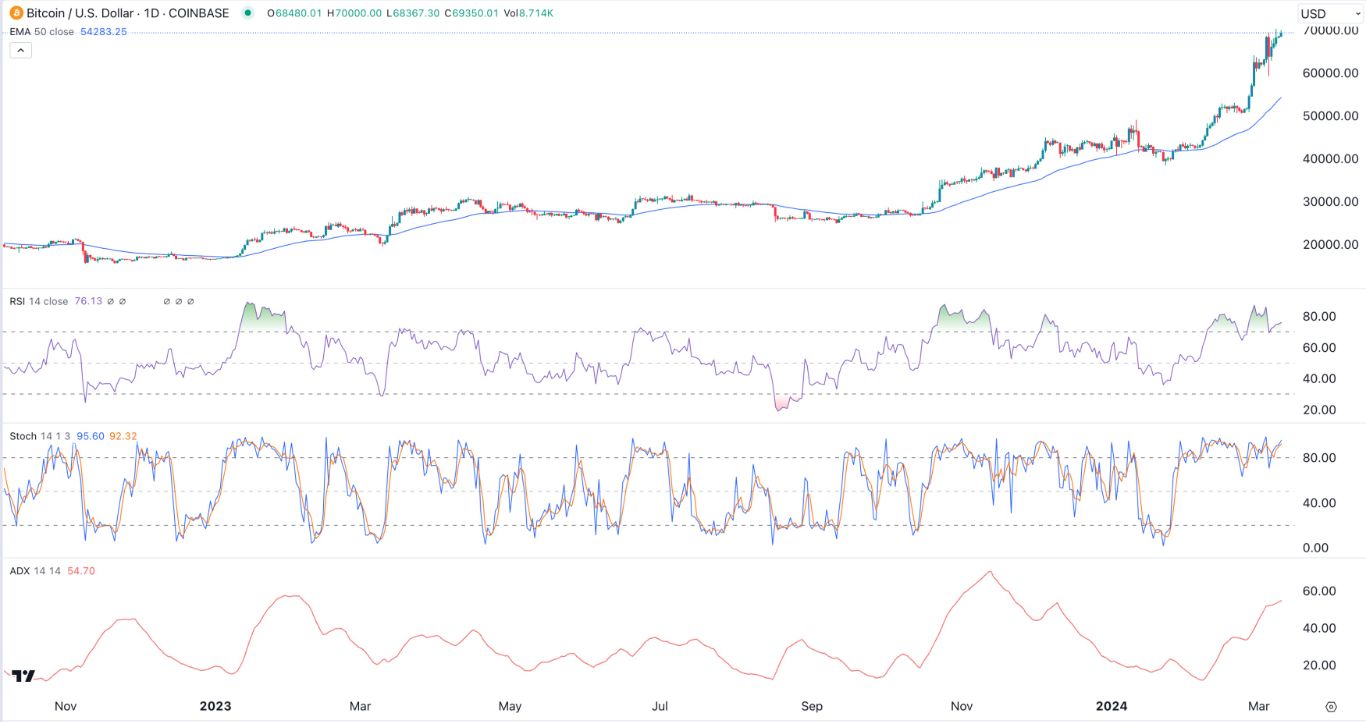1366x722 pixels.
Task: Collapse the main price pane with the arrow button
Action: (20, 49)
